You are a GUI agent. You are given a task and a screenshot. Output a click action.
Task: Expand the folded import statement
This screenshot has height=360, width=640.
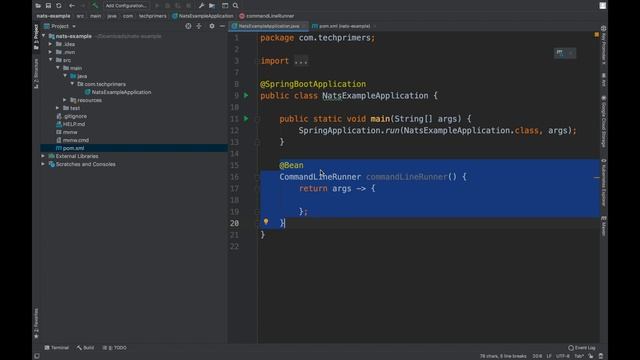(x=301, y=61)
